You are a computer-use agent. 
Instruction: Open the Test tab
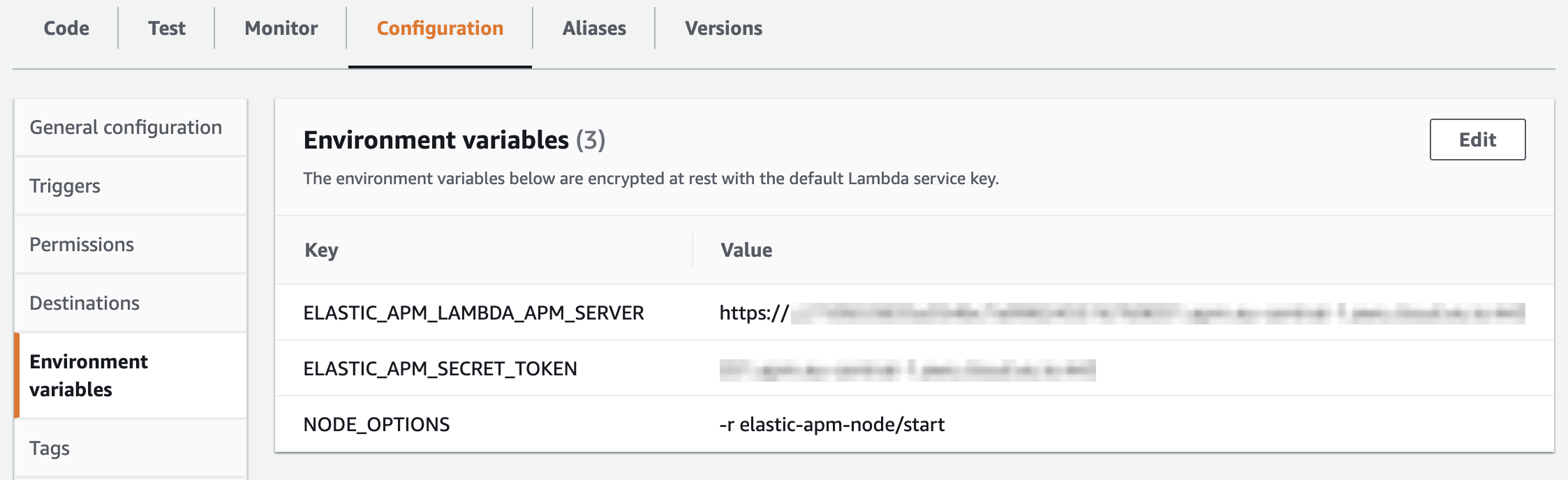click(165, 28)
